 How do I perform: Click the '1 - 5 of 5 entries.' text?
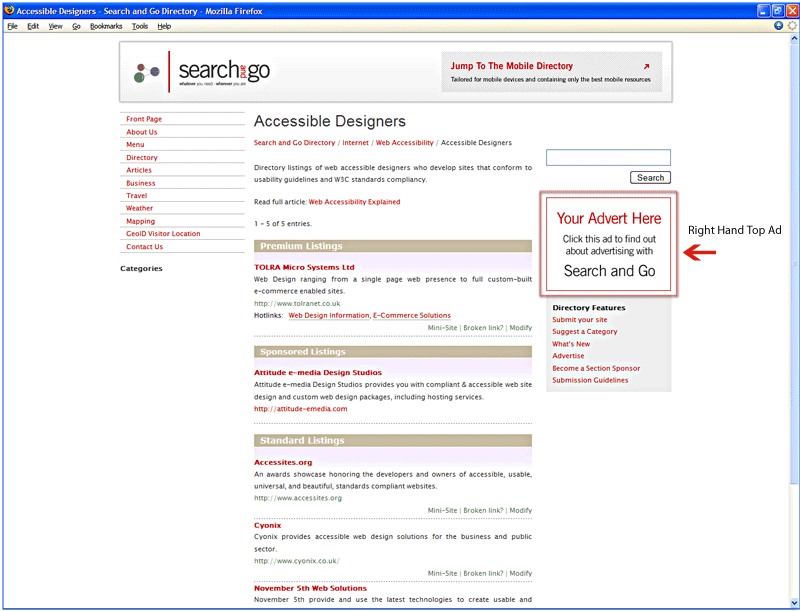pyautogui.click(x=283, y=224)
